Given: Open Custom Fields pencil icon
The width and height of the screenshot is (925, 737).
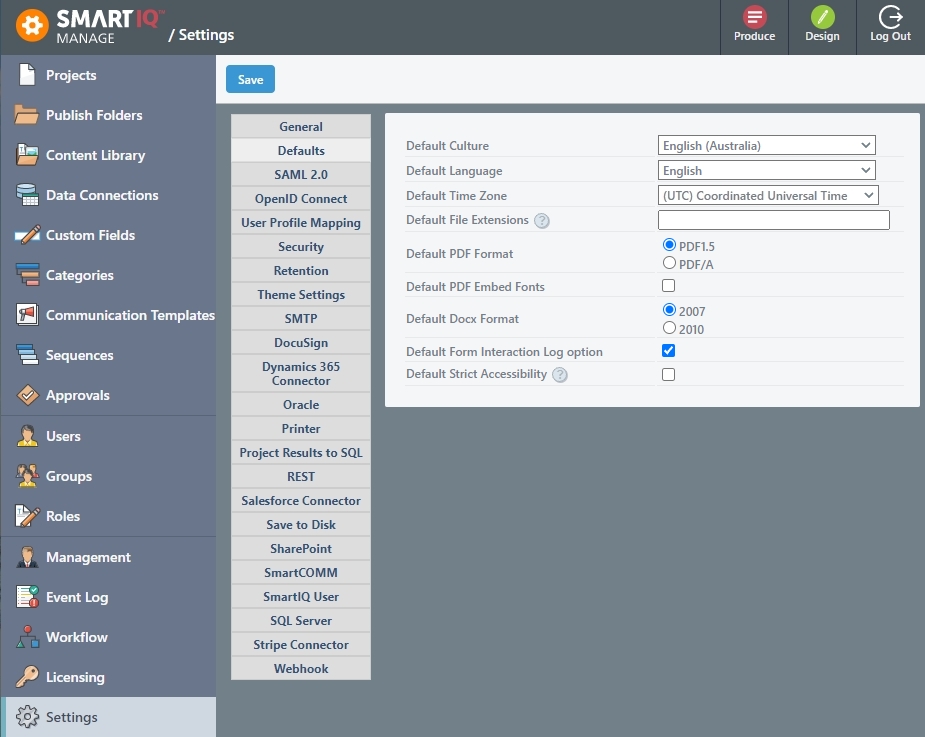Looking at the screenshot, I should pos(27,235).
